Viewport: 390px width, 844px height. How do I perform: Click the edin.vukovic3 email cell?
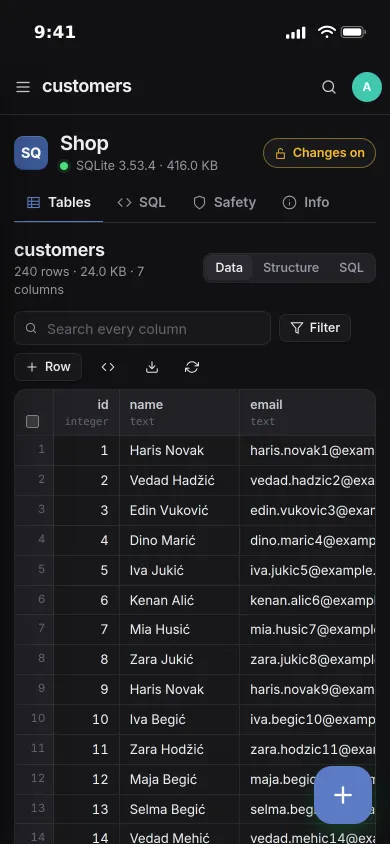pos(307,510)
